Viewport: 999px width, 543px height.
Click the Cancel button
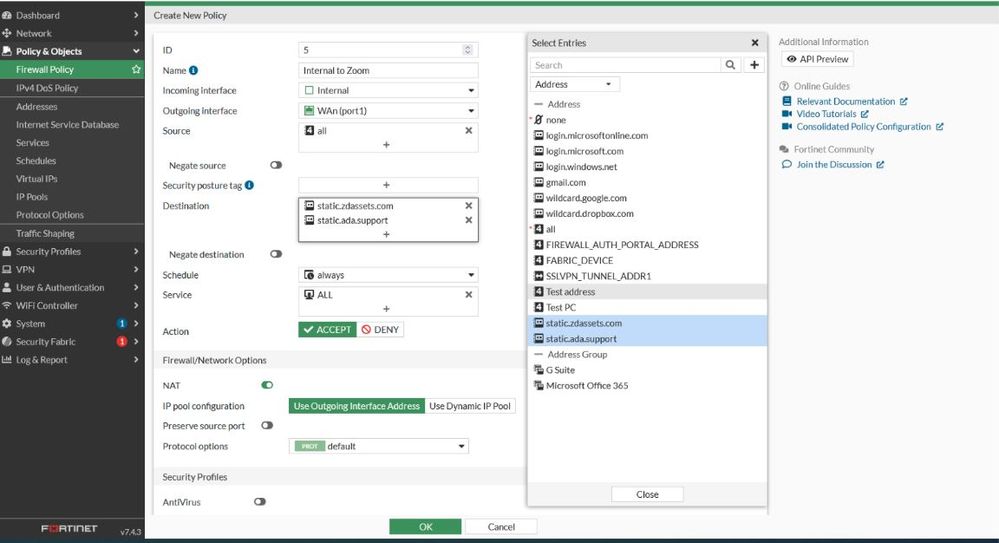pos(501,526)
